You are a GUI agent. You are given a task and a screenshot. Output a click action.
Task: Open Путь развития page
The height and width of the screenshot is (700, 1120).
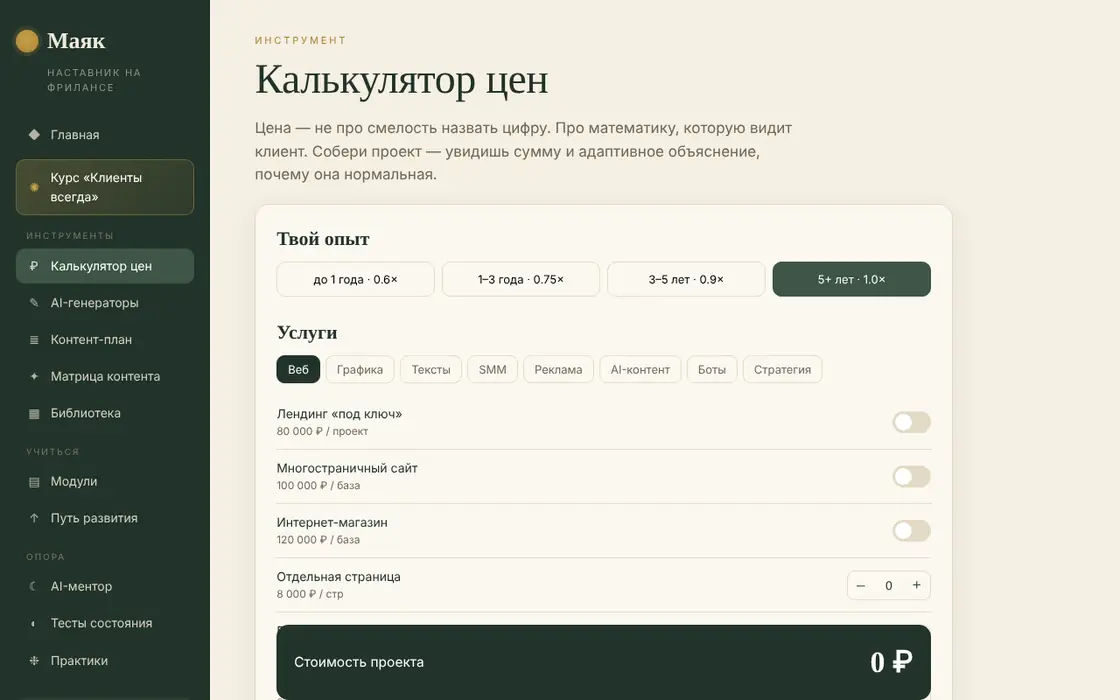[x=105, y=519]
